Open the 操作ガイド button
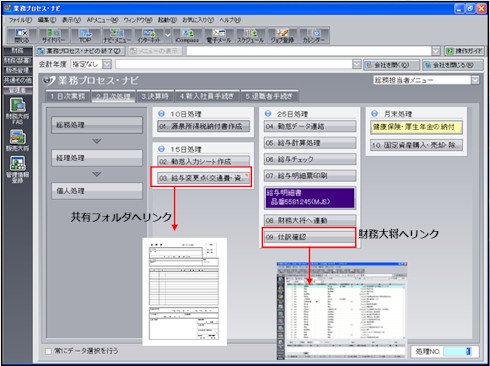Image resolution: width=490 pixels, height=366 pixels. click(x=464, y=51)
